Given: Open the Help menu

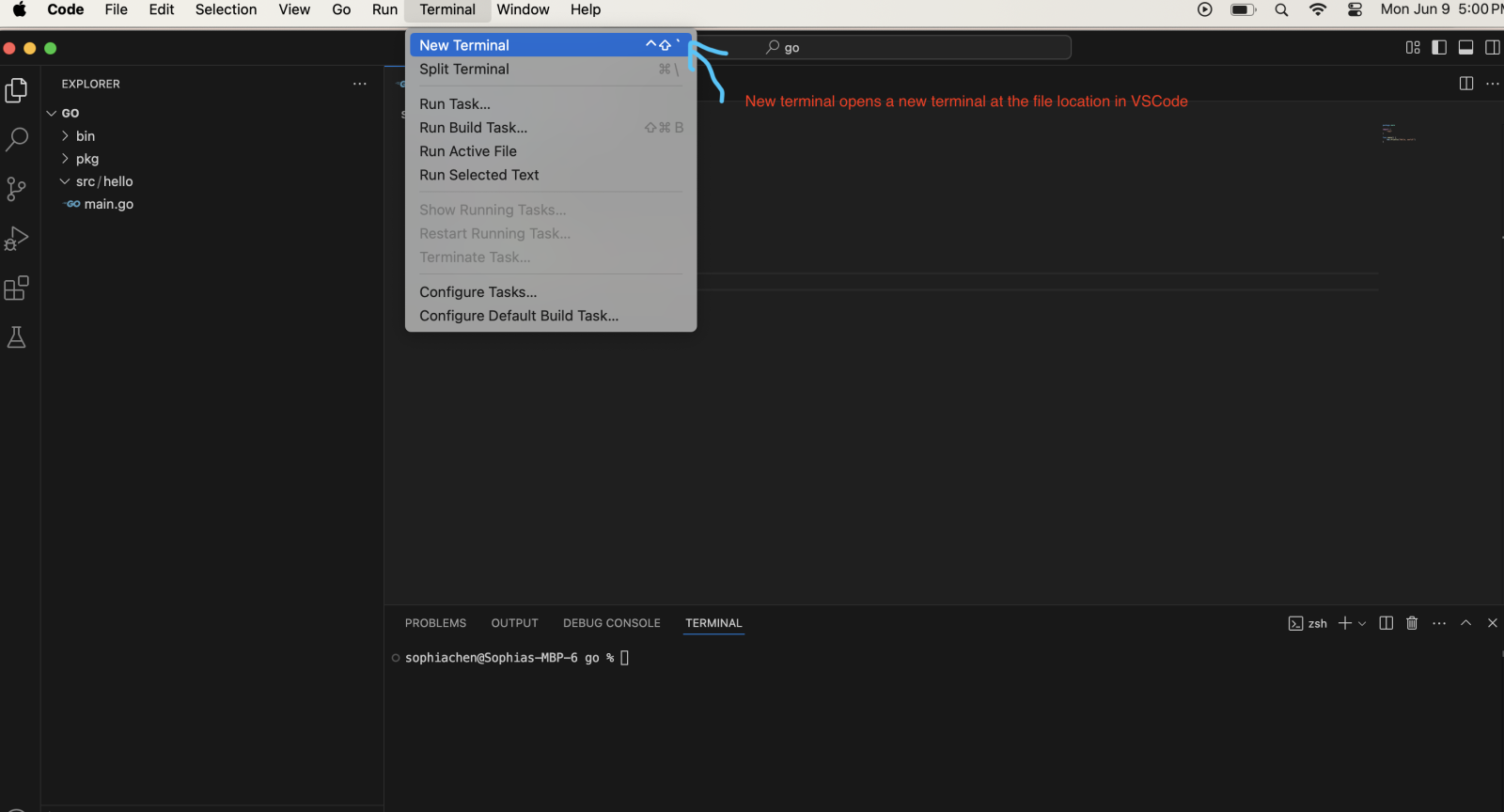Looking at the screenshot, I should pyautogui.click(x=585, y=9).
